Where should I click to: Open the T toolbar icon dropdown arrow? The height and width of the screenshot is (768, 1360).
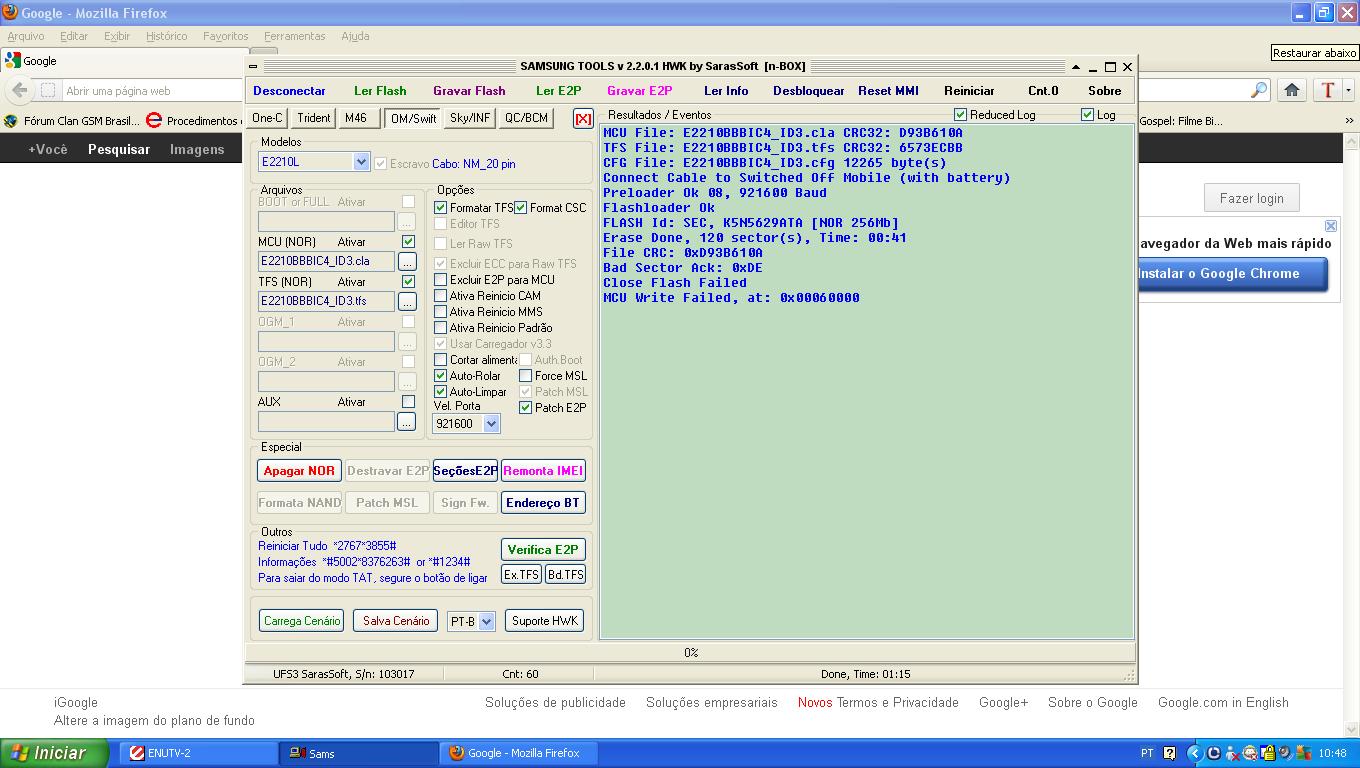(x=1348, y=90)
